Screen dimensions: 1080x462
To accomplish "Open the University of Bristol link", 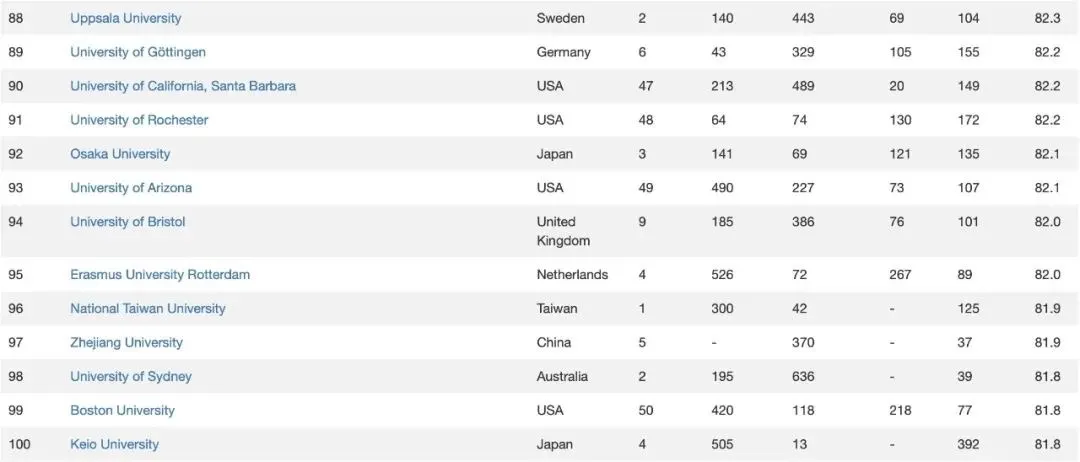I will pyautogui.click(x=128, y=222).
